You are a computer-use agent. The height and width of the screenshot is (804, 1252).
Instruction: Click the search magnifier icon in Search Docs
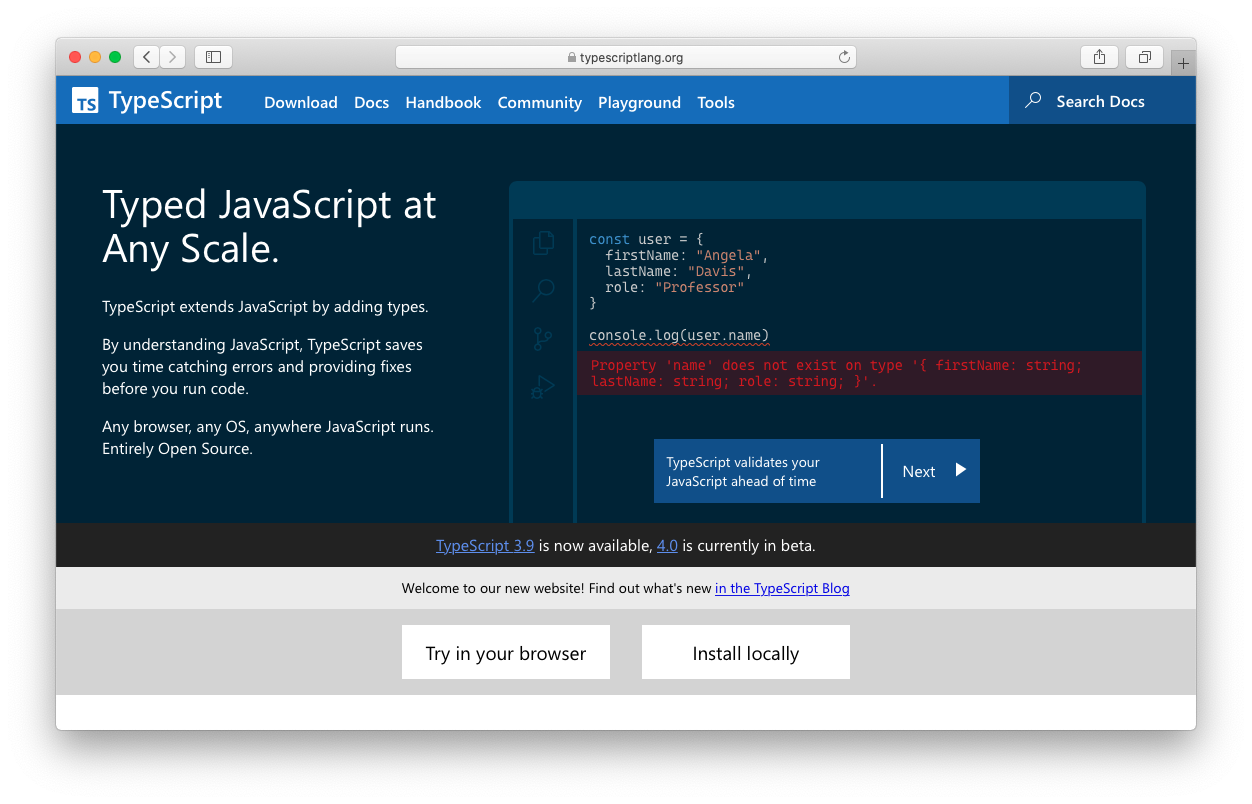click(x=1034, y=100)
